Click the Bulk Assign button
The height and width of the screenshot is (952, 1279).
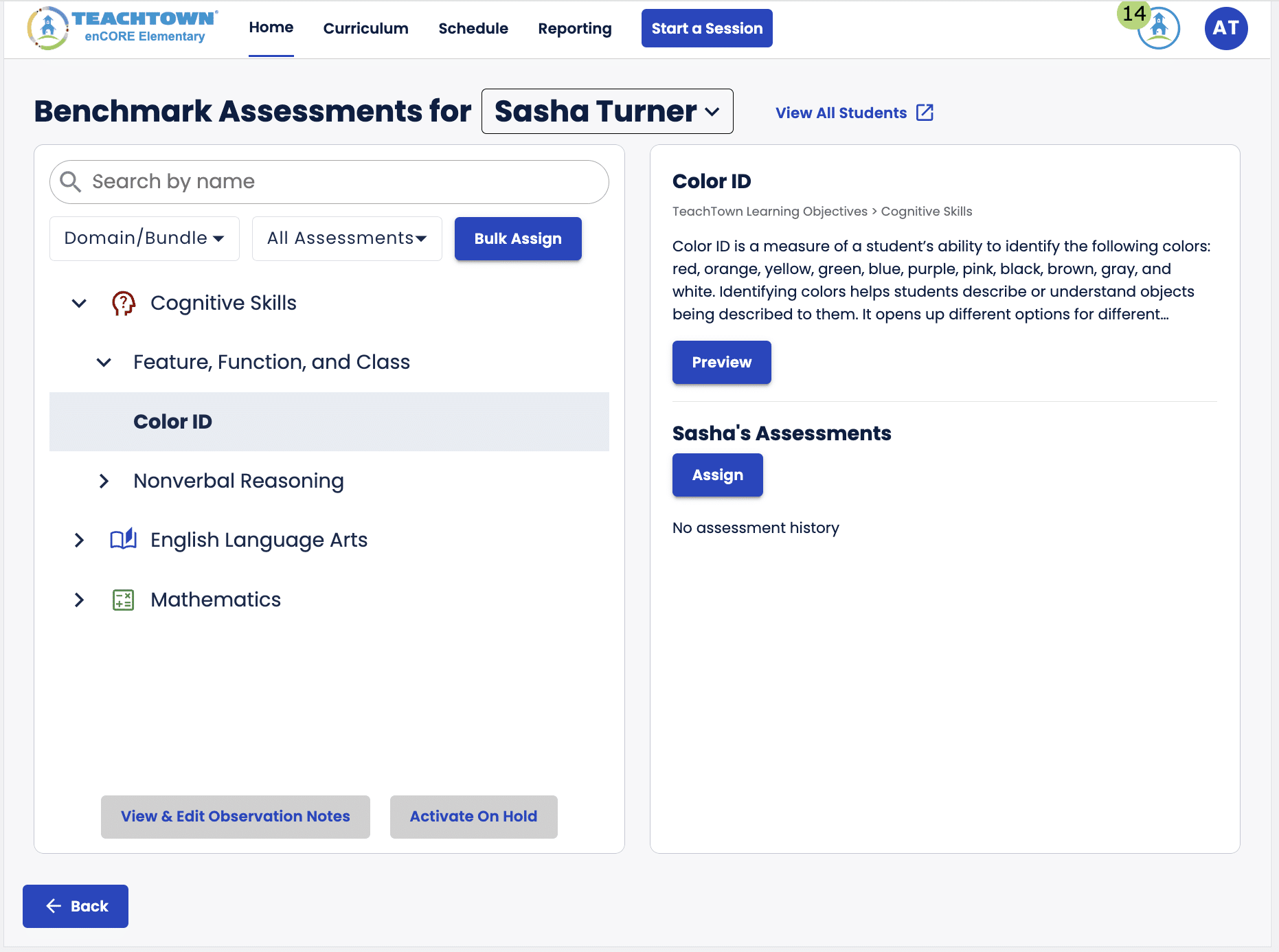(x=517, y=238)
